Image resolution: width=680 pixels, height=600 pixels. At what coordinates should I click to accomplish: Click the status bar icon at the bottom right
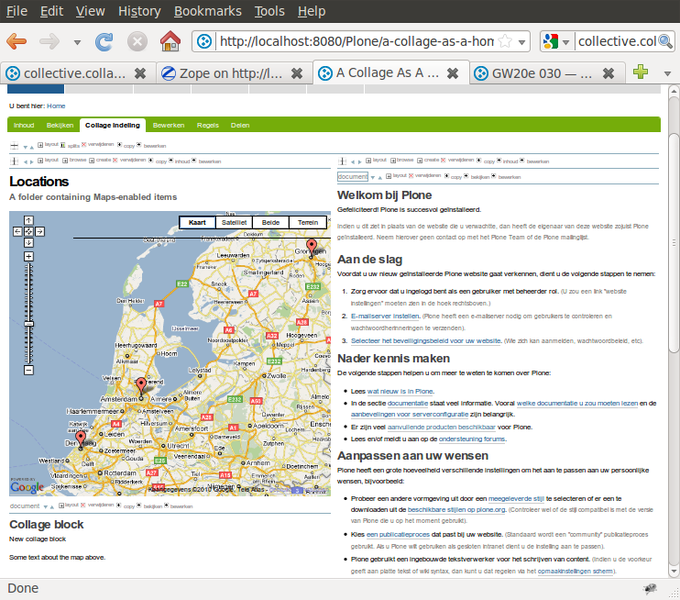coord(650,589)
